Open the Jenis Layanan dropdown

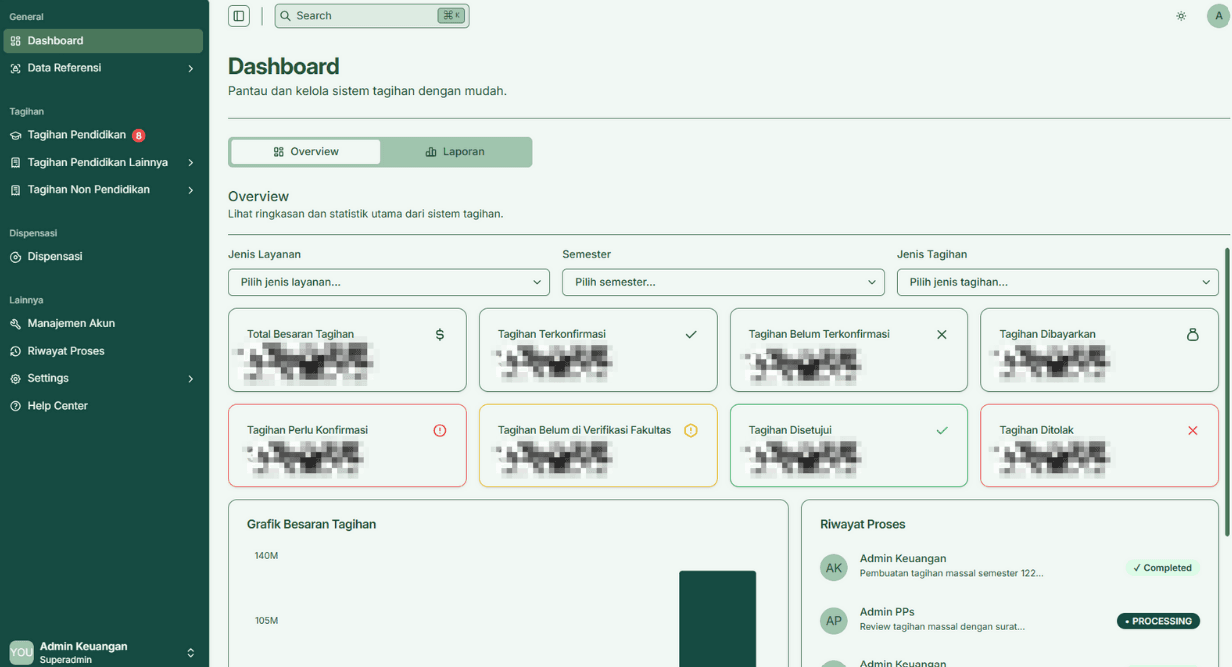(x=389, y=282)
